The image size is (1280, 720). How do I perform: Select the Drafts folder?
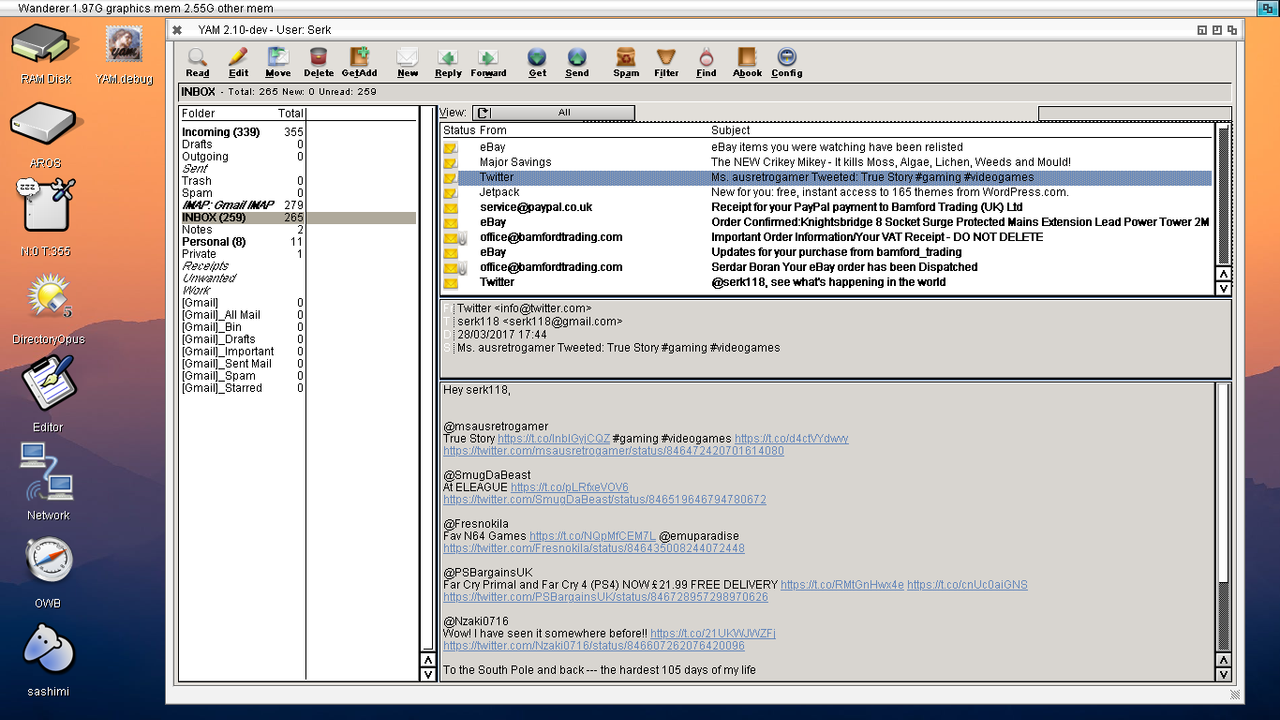point(243,144)
